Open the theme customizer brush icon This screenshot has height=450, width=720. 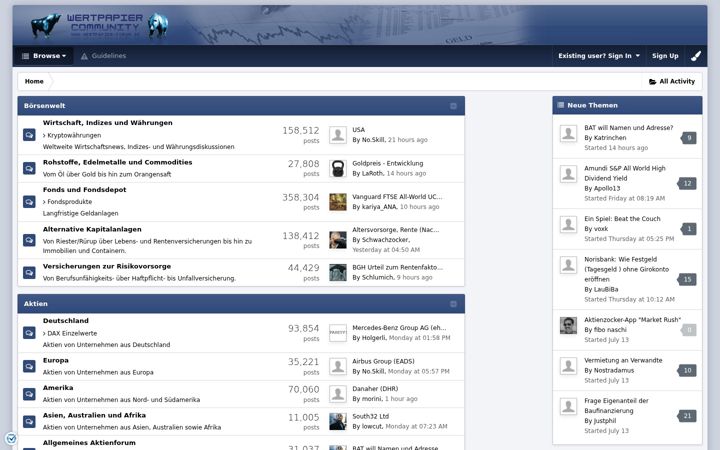pos(696,56)
